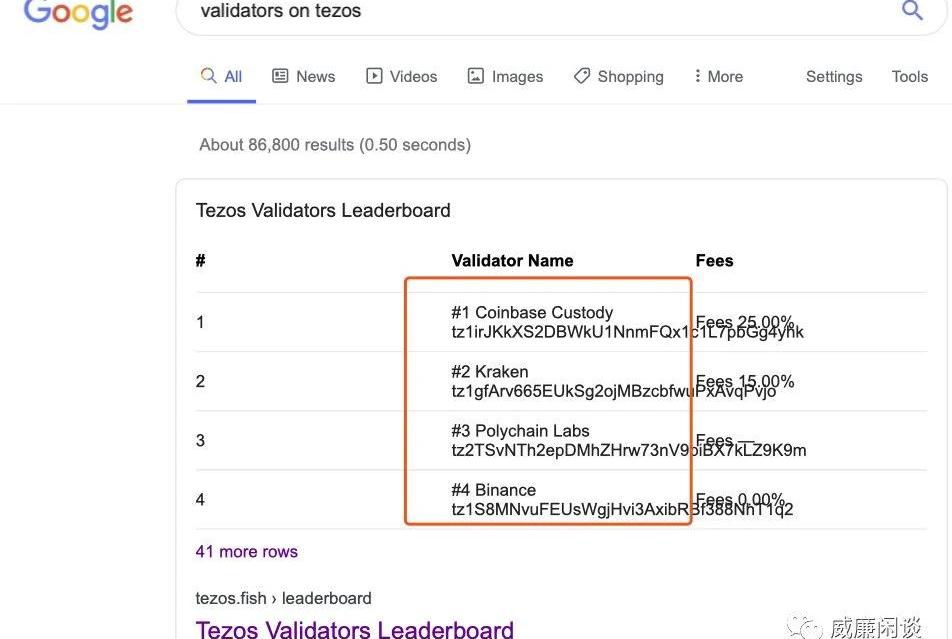Open the three-dot More menu
Image resolution: width=952 pixels, height=639 pixels.
(x=719, y=77)
